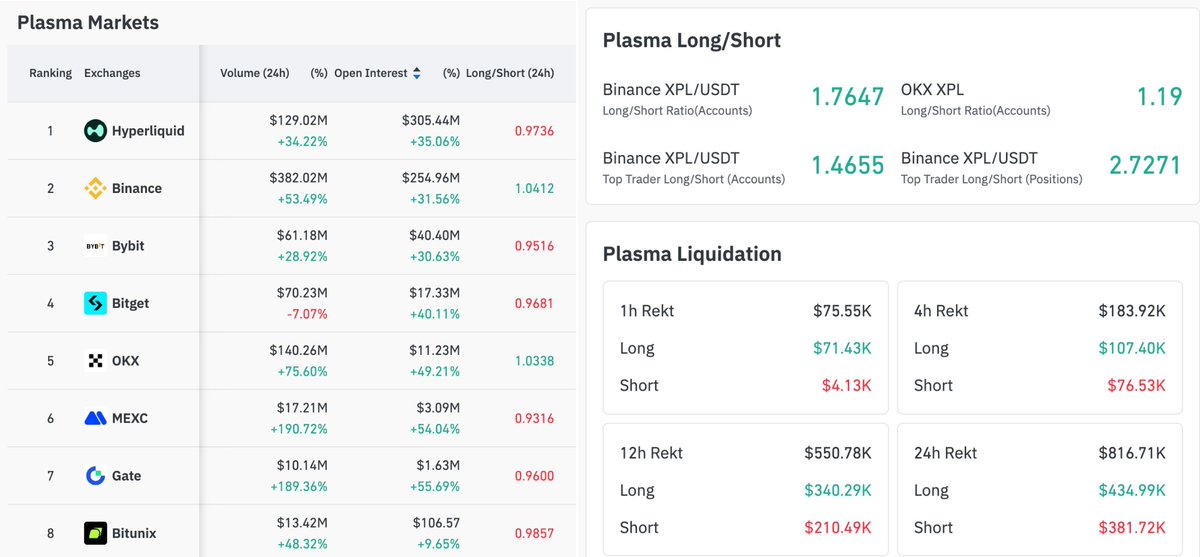Open the OKX exchange name link

pyautogui.click(x=126, y=361)
